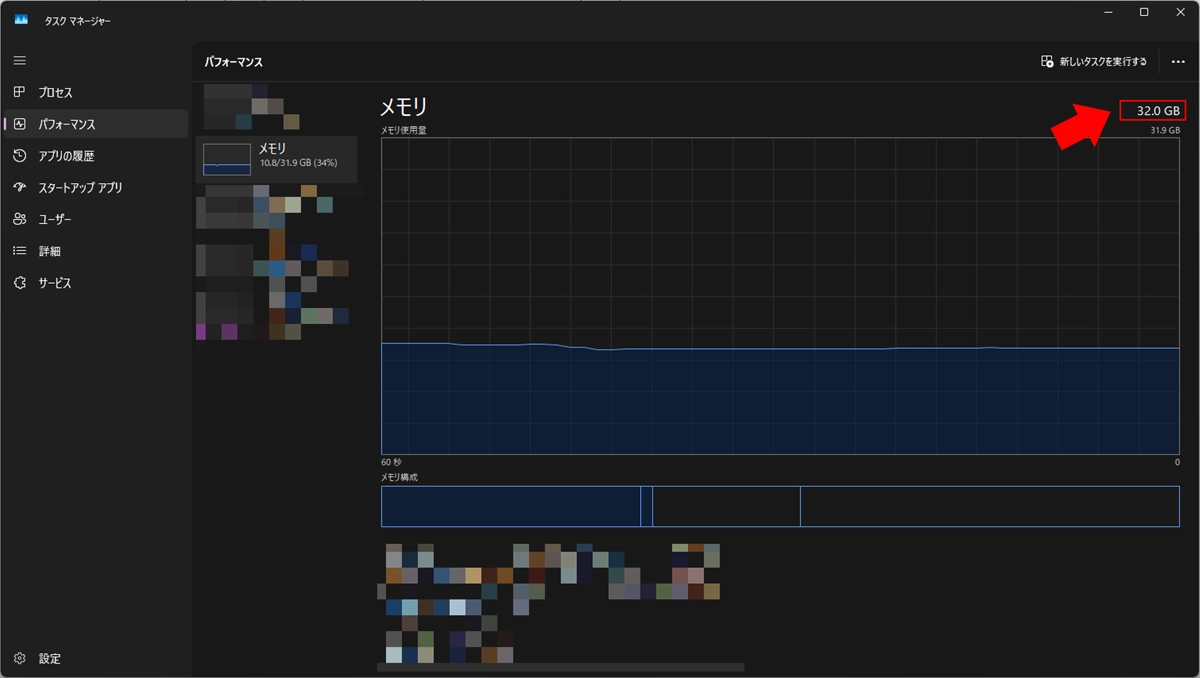Open アプリの履歴 (App history) page

tap(65, 157)
